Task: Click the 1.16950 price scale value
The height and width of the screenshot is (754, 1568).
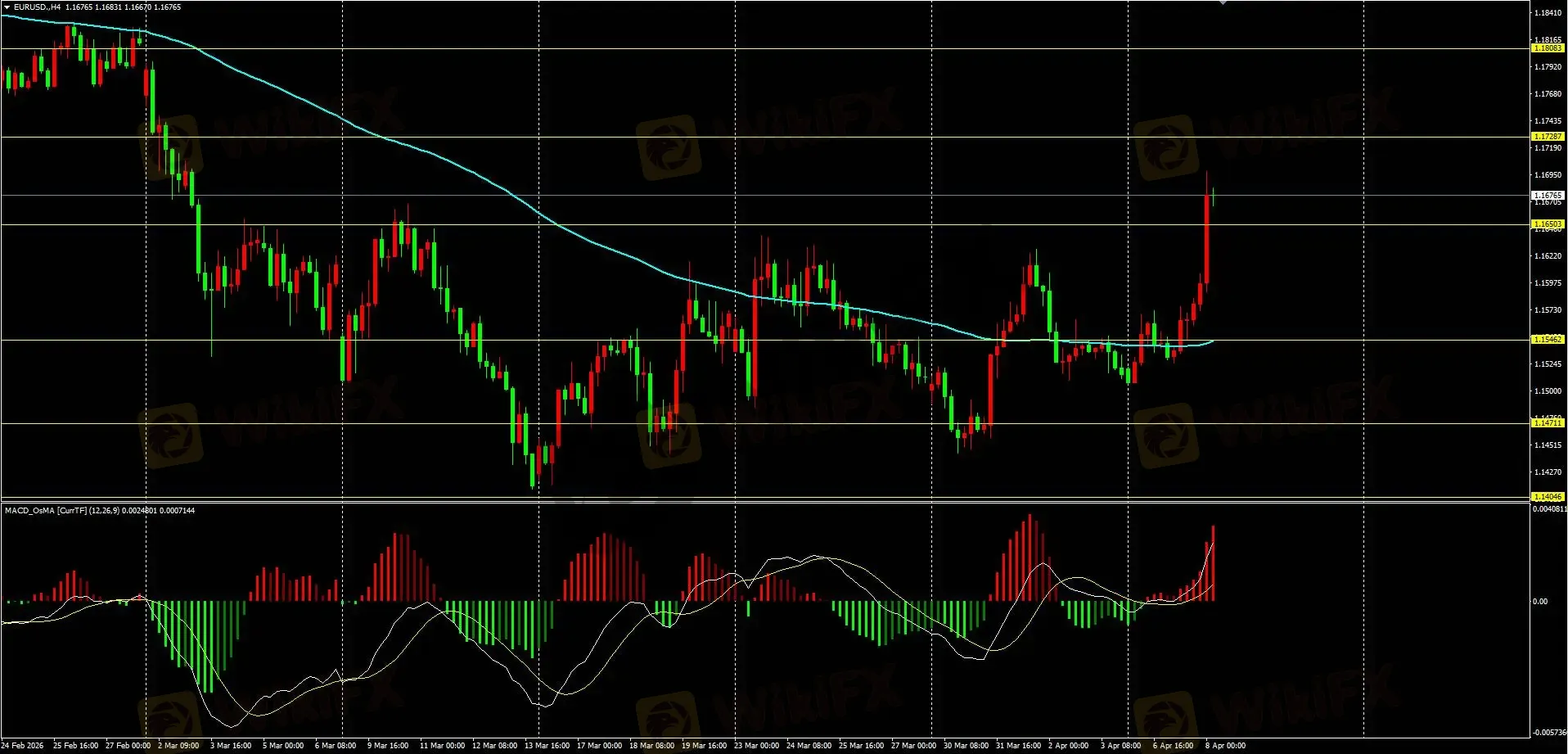Action: click(x=1548, y=175)
